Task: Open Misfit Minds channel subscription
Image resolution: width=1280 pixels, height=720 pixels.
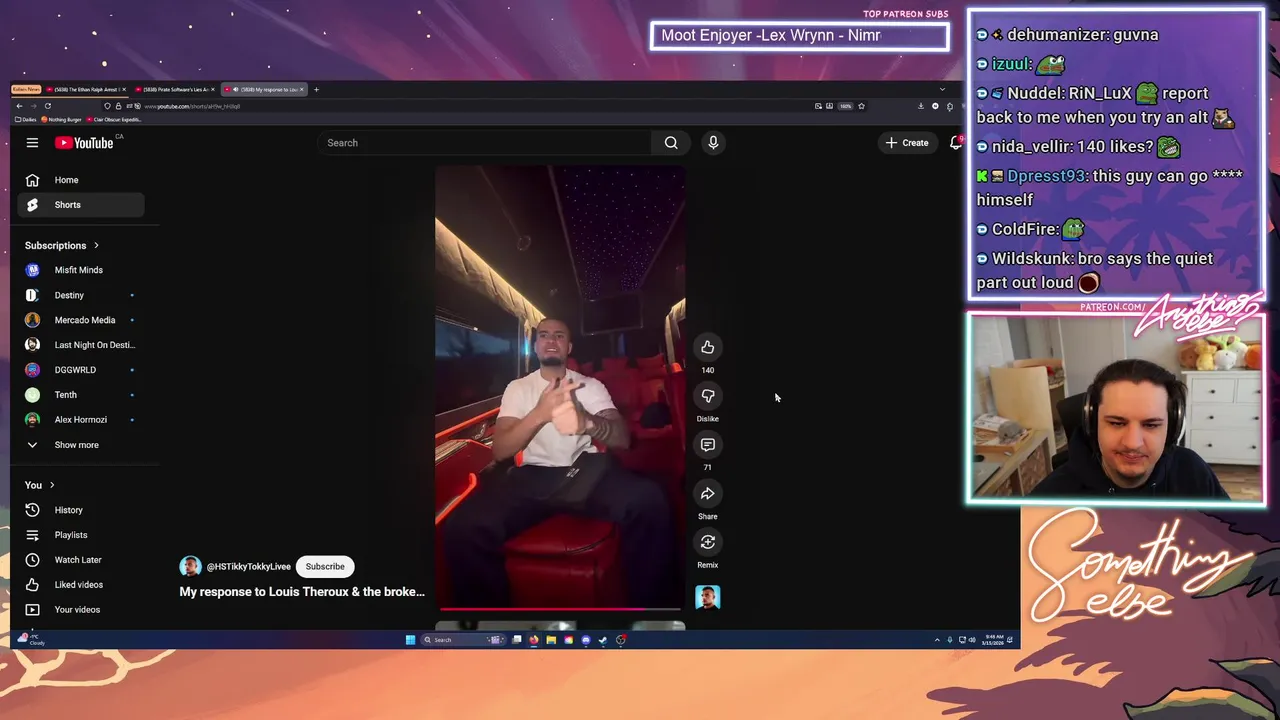Action: pyautogui.click(x=80, y=270)
